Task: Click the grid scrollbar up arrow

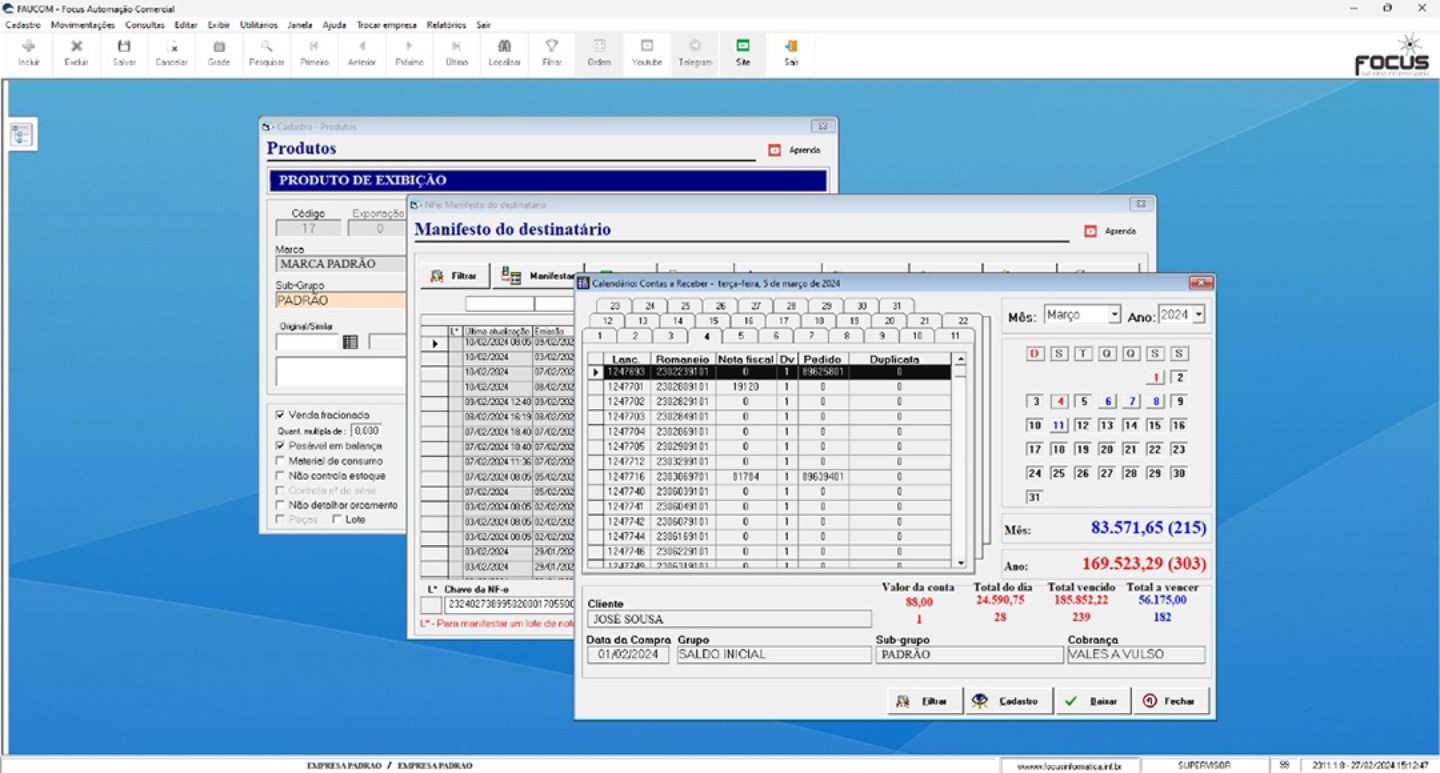Action: click(961, 358)
